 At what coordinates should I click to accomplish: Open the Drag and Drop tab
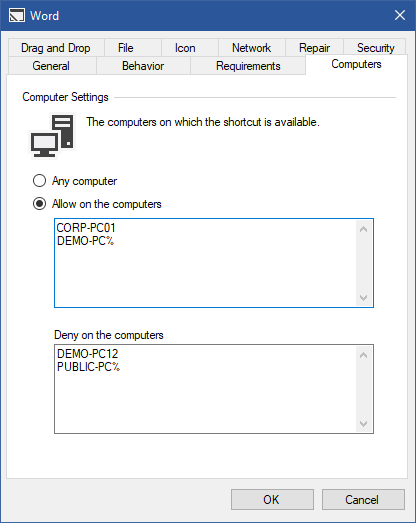(x=56, y=48)
